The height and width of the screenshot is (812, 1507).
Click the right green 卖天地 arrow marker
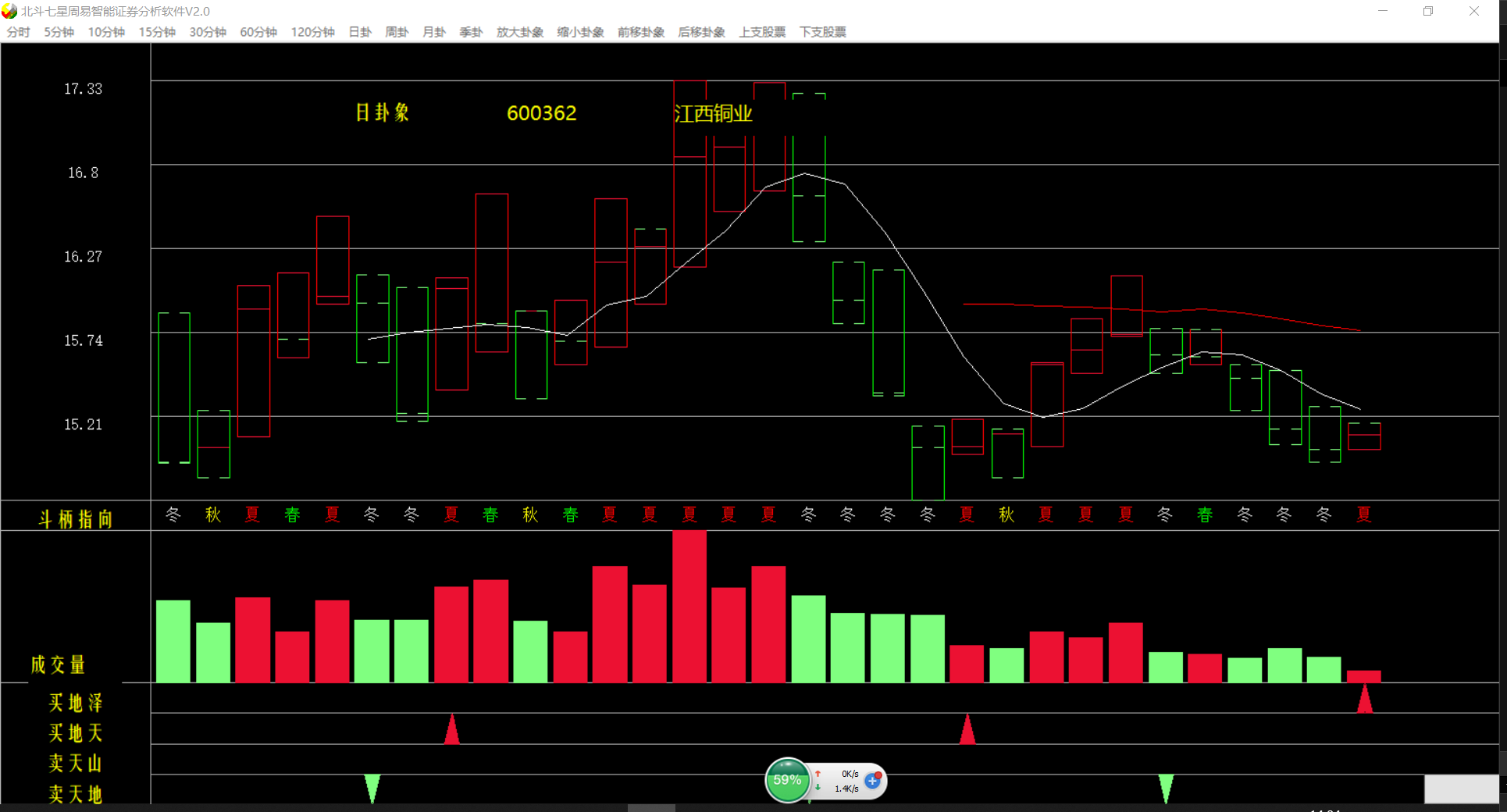(1166, 788)
